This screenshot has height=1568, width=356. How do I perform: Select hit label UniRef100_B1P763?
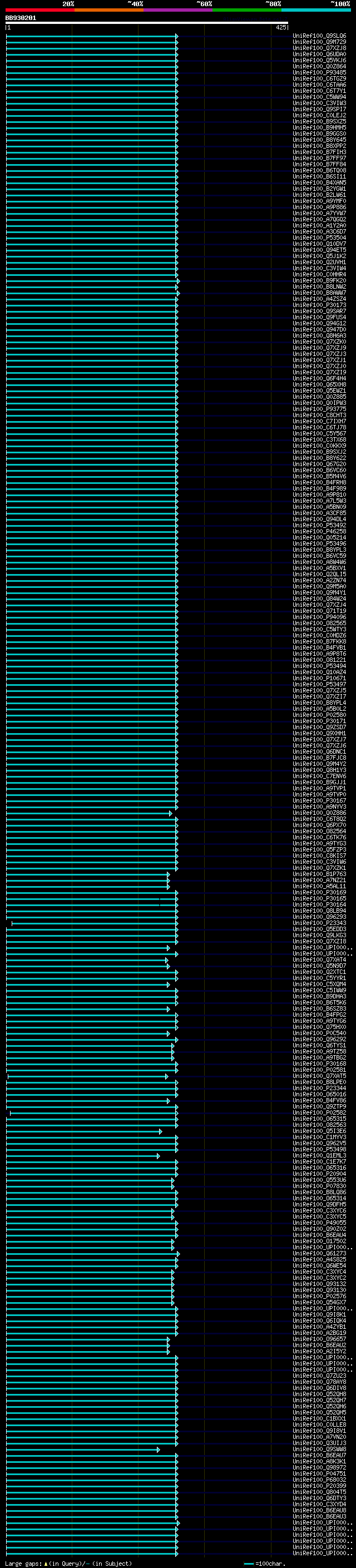click(x=319, y=874)
